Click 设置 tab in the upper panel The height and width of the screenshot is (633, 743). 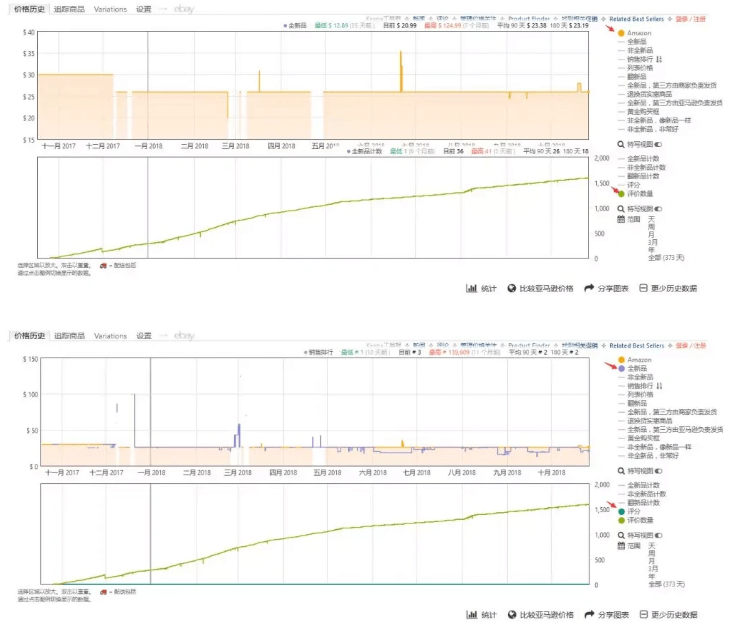pos(144,9)
